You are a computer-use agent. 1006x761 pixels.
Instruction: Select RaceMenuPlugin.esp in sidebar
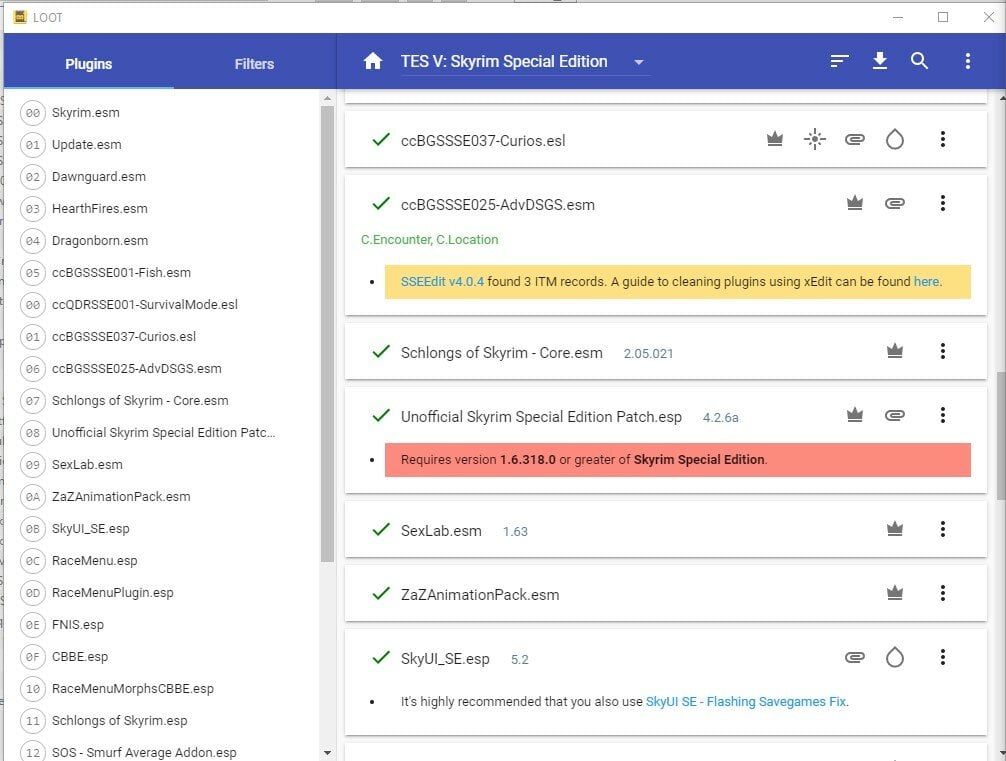[112, 593]
